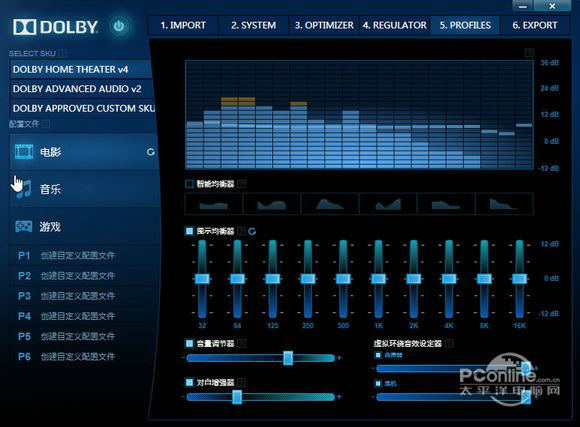Reset the 电影 profile with its refresh icon
Screen dimensions: 580x427
point(151,152)
